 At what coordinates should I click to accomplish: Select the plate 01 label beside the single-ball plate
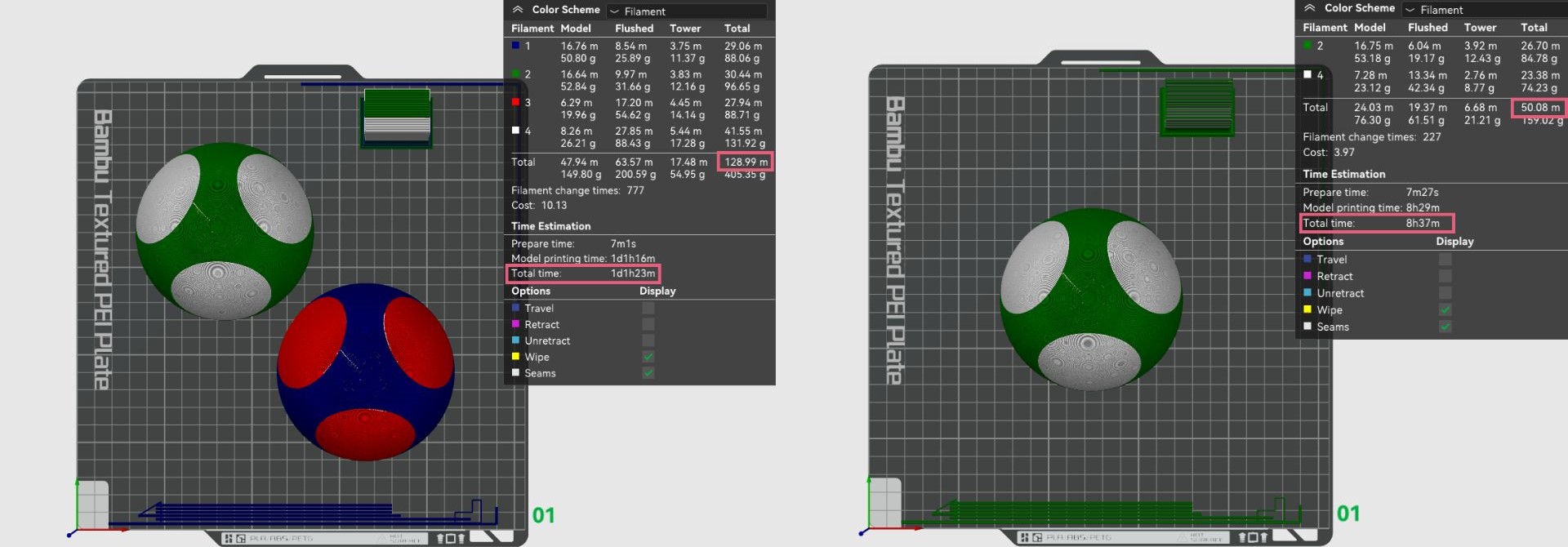coord(1348,514)
